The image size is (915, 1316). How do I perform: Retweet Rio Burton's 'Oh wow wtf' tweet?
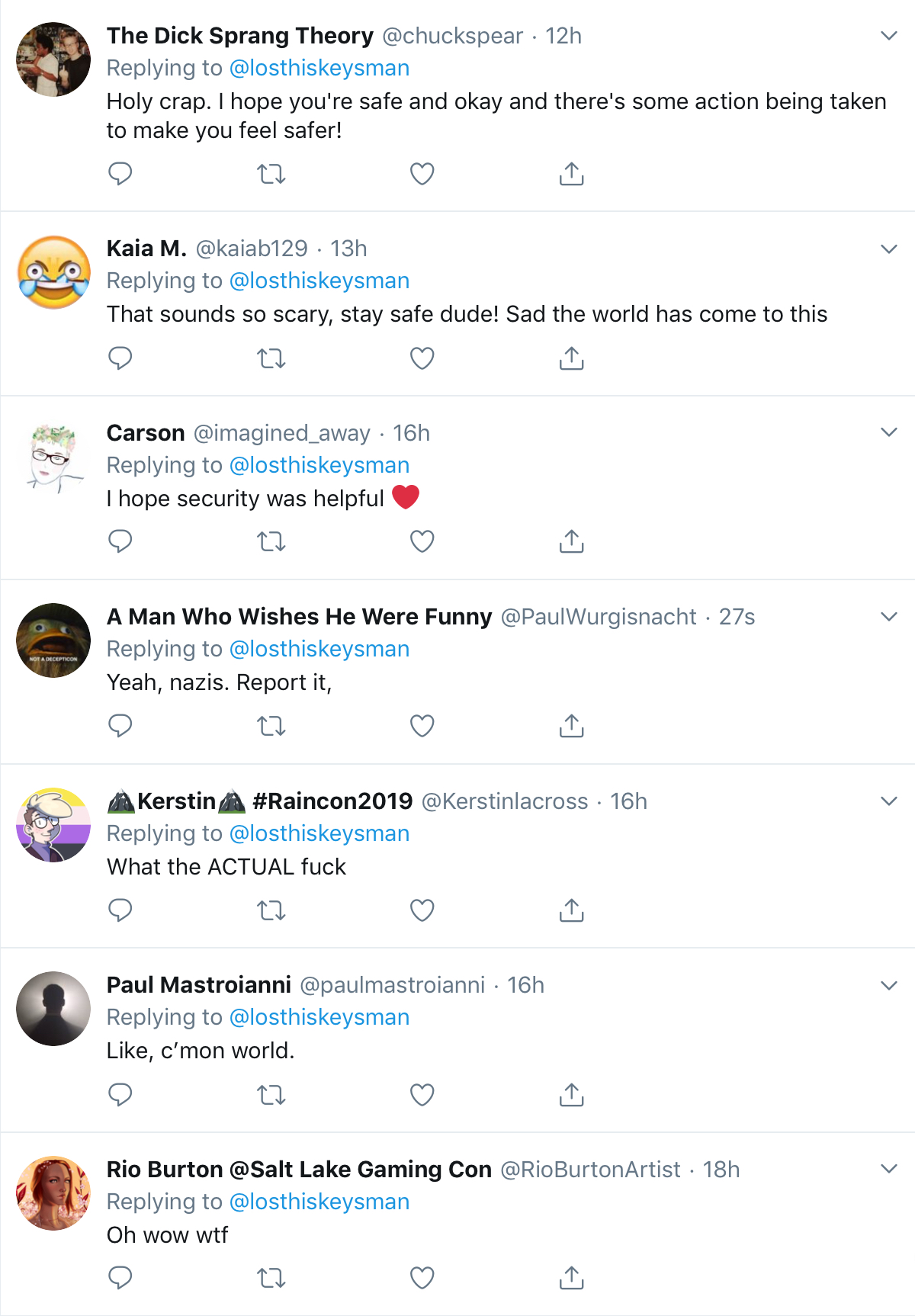[271, 1278]
